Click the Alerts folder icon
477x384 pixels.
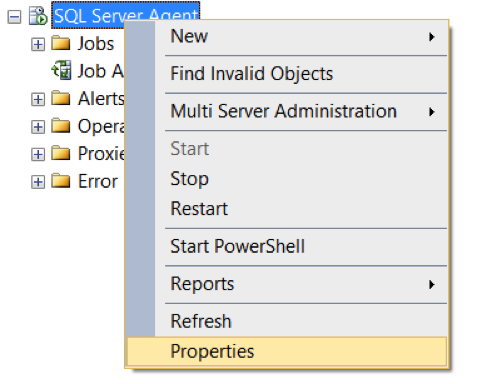coord(61,98)
